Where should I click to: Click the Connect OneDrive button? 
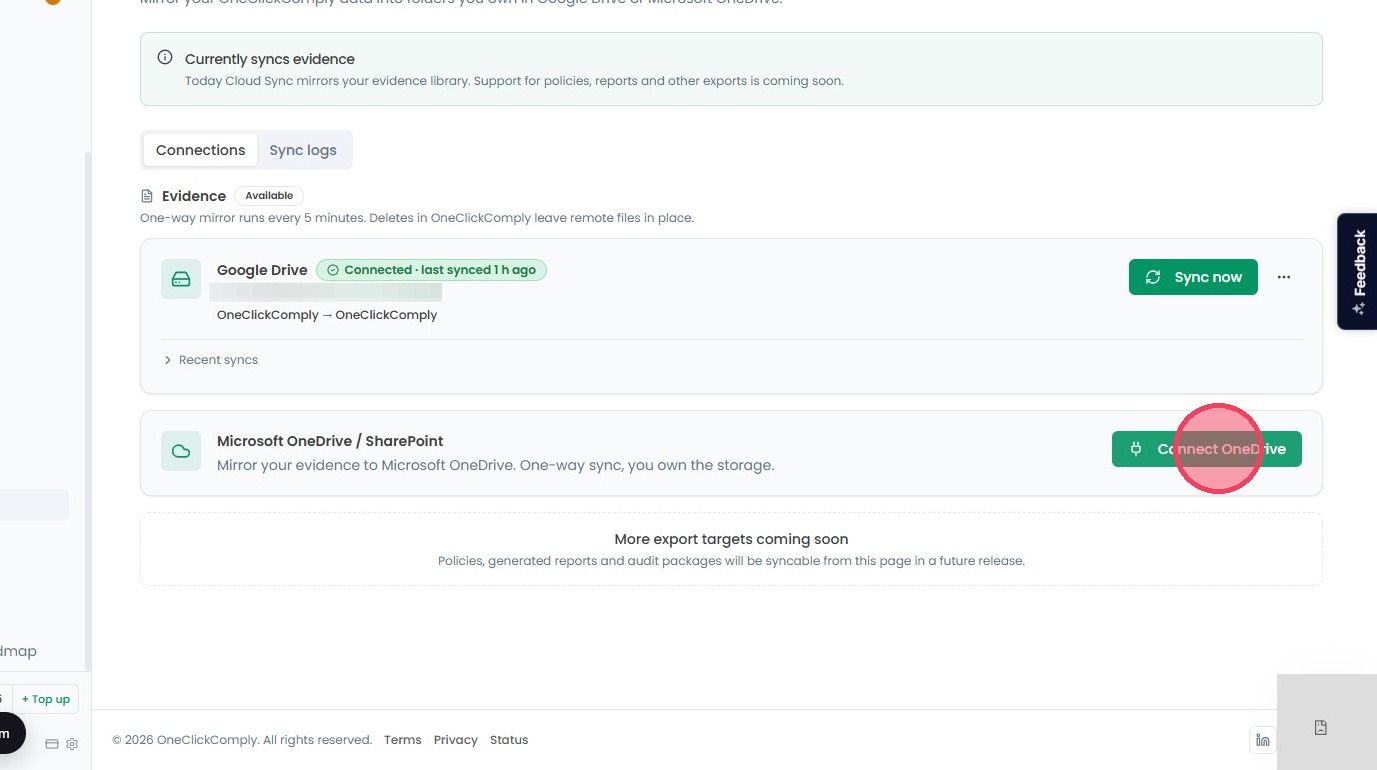pyautogui.click(x=1206, y=449)
